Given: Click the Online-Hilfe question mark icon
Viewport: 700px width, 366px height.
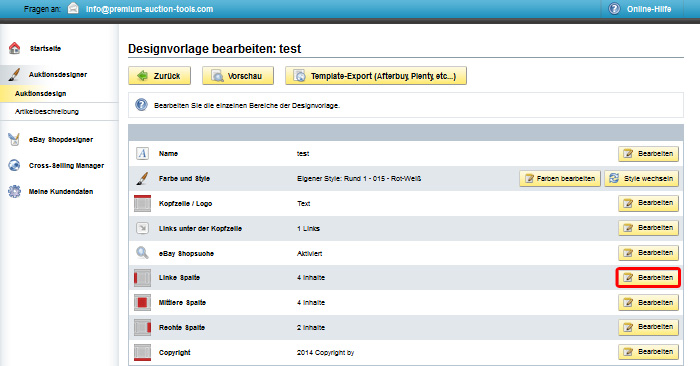Looking at the screenshot, I should [x=614, y=8].
